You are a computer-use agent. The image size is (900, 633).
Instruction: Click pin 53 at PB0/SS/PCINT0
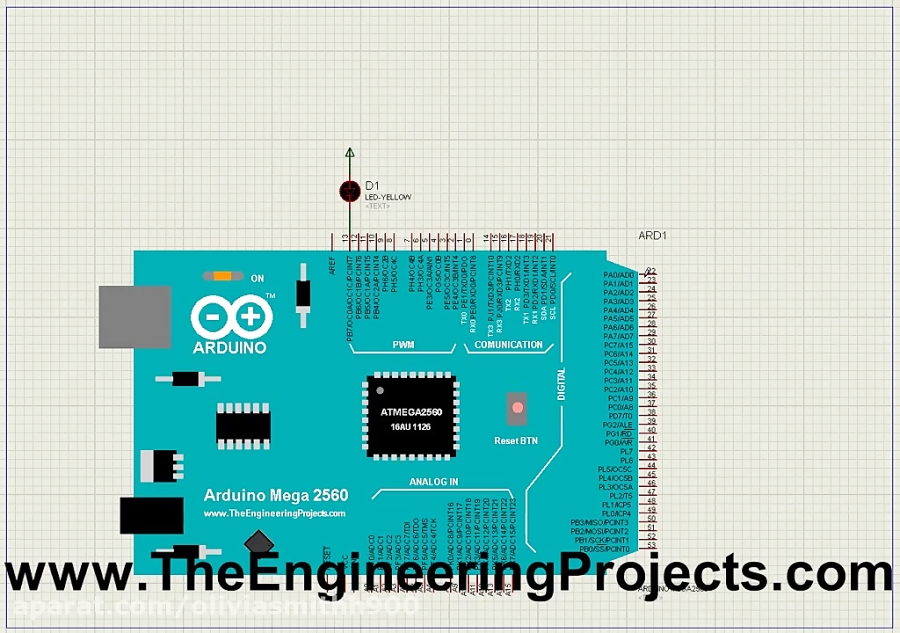point(651,547)
